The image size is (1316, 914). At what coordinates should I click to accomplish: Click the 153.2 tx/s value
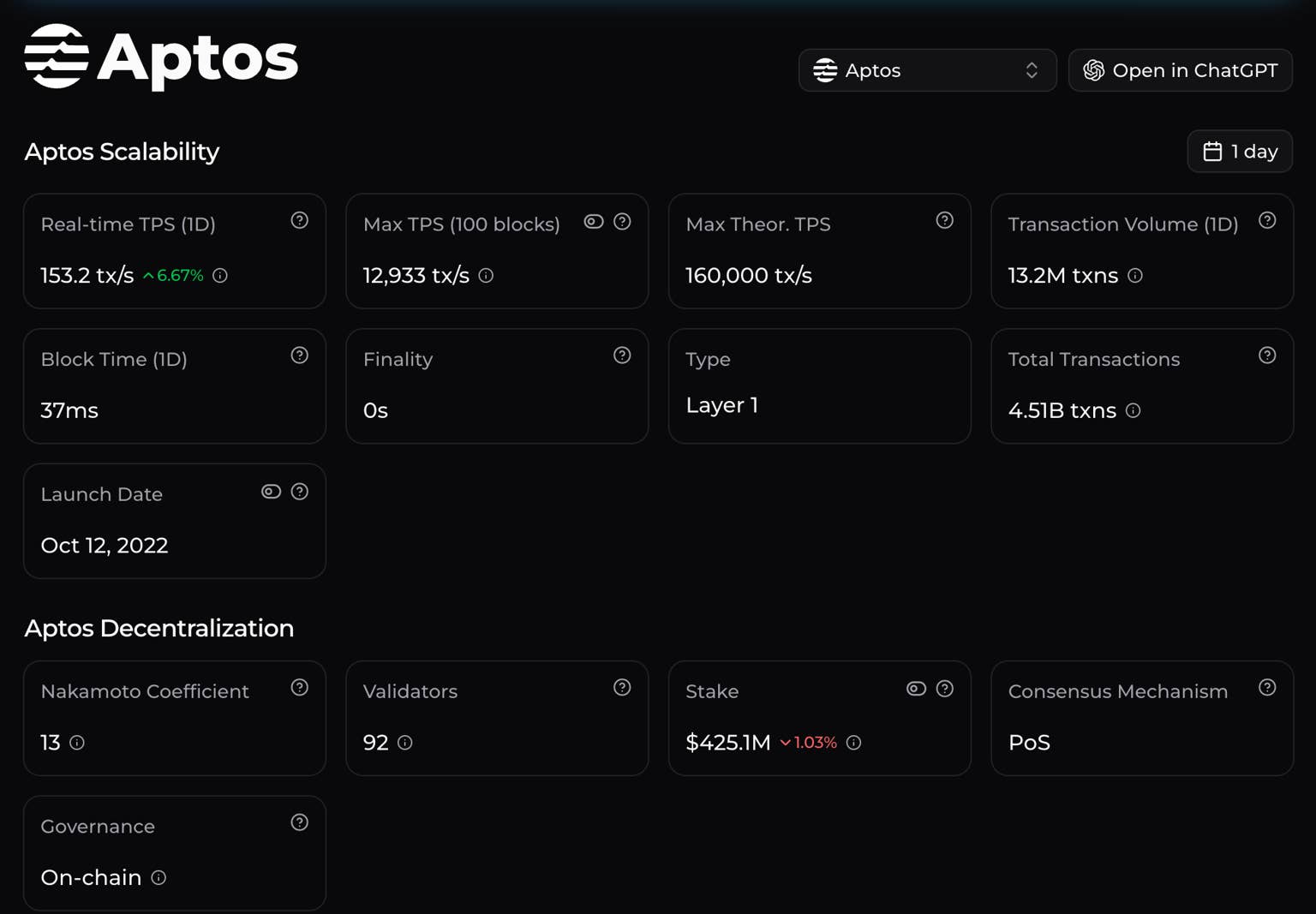coord(87,276)
